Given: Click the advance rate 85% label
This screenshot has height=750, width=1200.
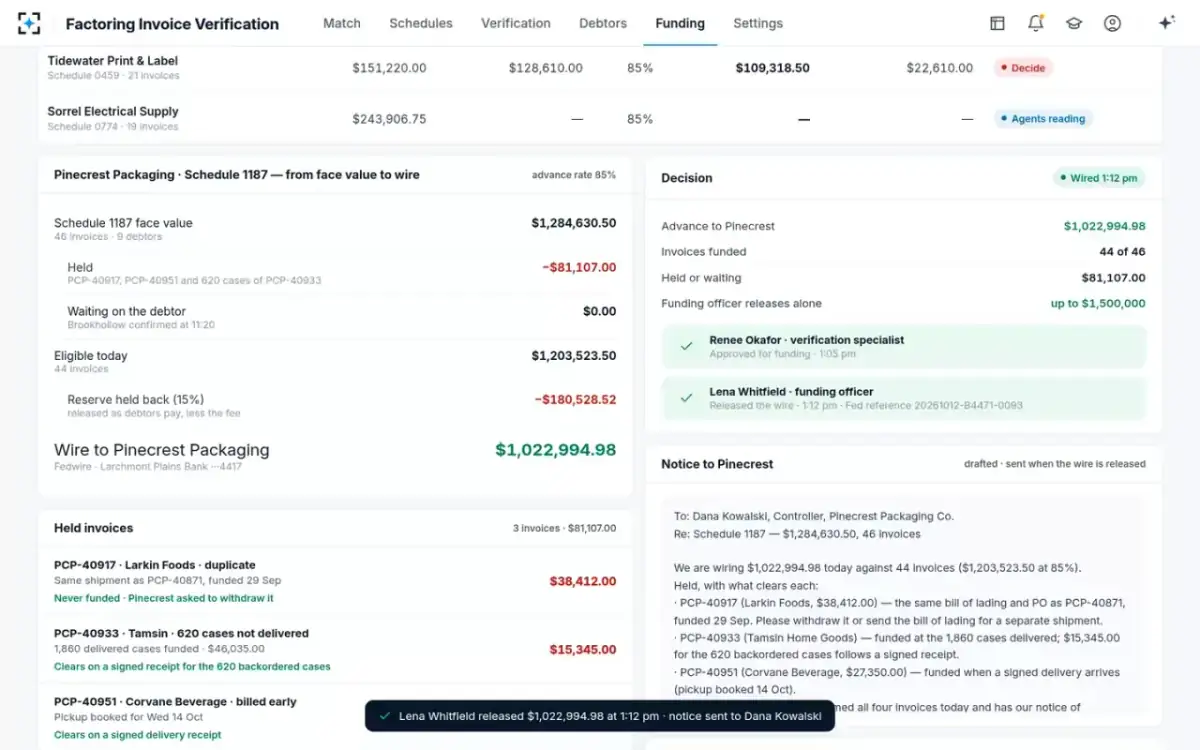Looking at the screenshot, I should point(574,175).
